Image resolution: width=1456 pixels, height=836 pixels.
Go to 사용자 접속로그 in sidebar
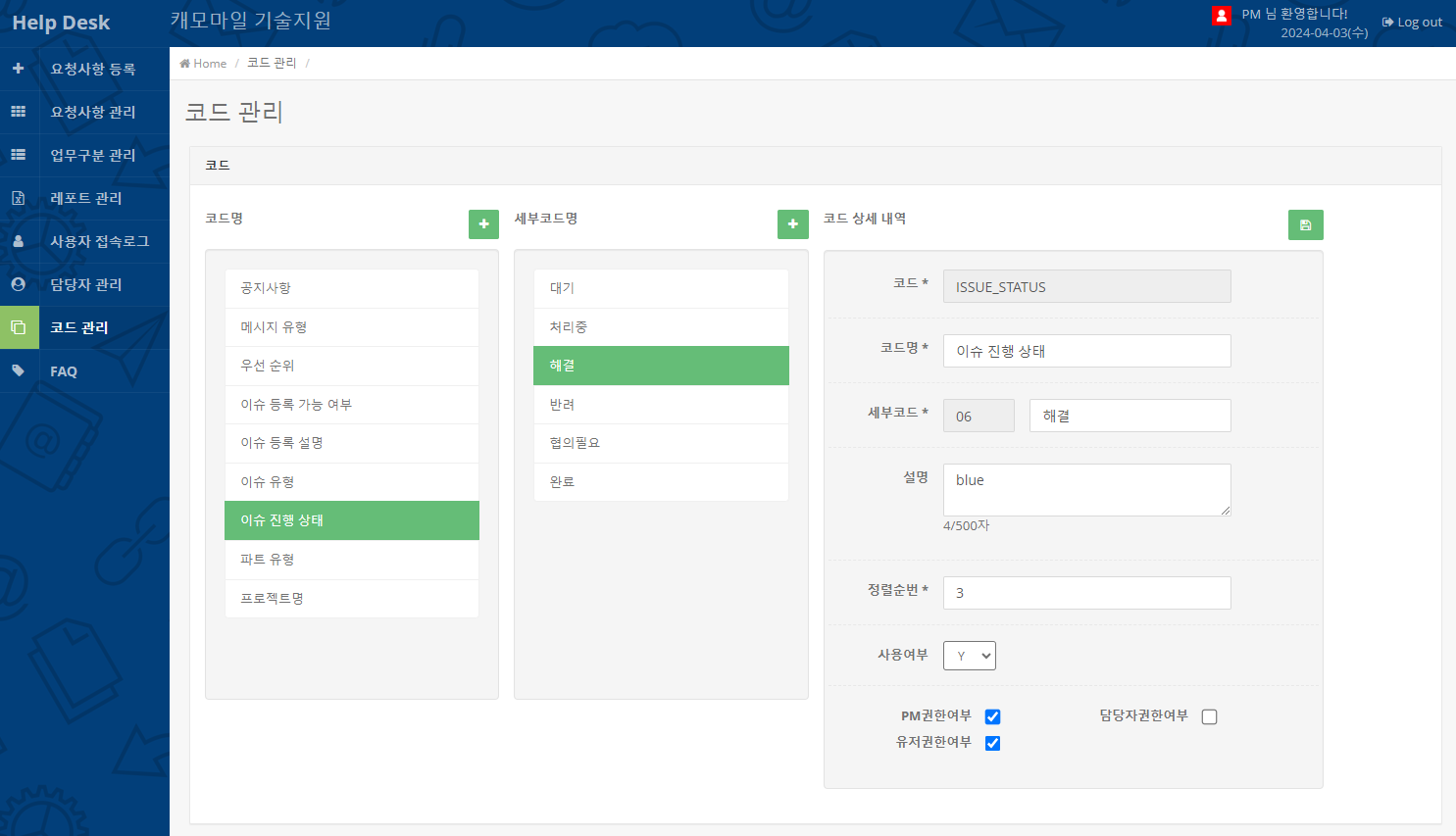tap(99, 241)
